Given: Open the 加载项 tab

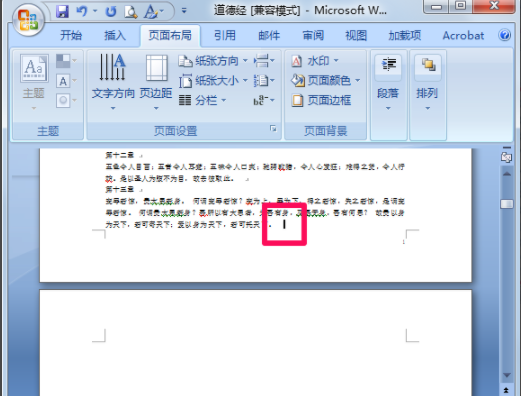Looking at the screenshot, I should 405,35.
